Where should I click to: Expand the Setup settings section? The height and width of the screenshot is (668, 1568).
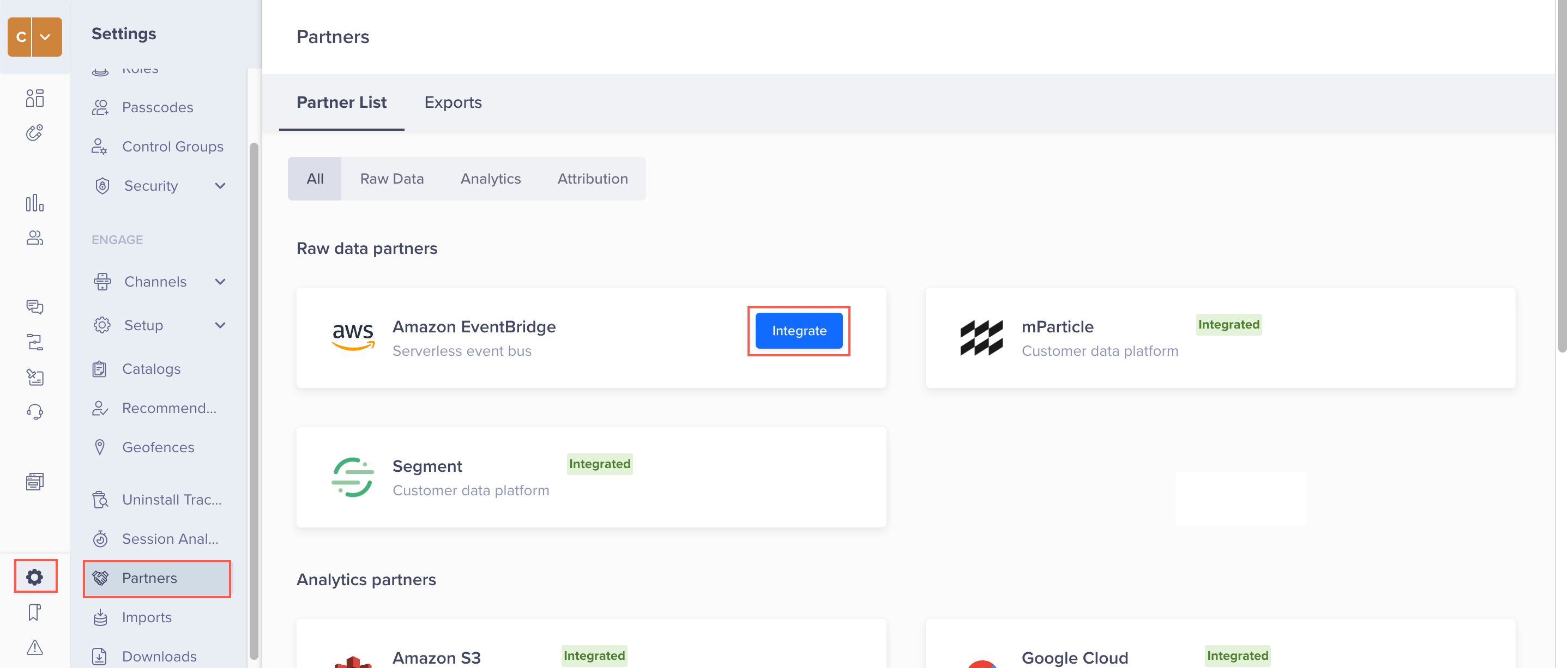pyautogui.click(x=220, y=325)
